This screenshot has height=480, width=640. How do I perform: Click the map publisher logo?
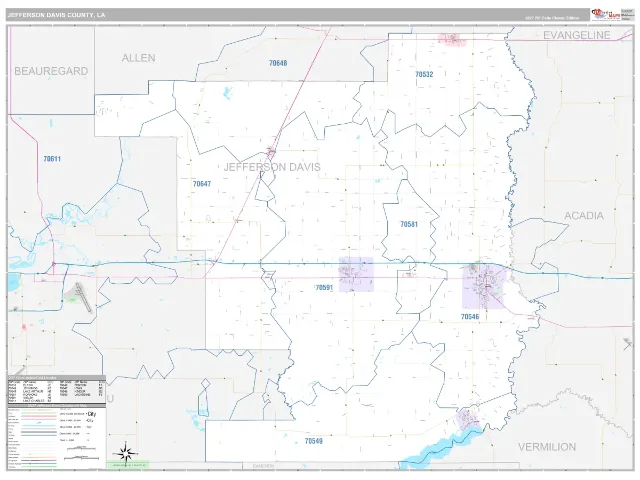point(606,15)
